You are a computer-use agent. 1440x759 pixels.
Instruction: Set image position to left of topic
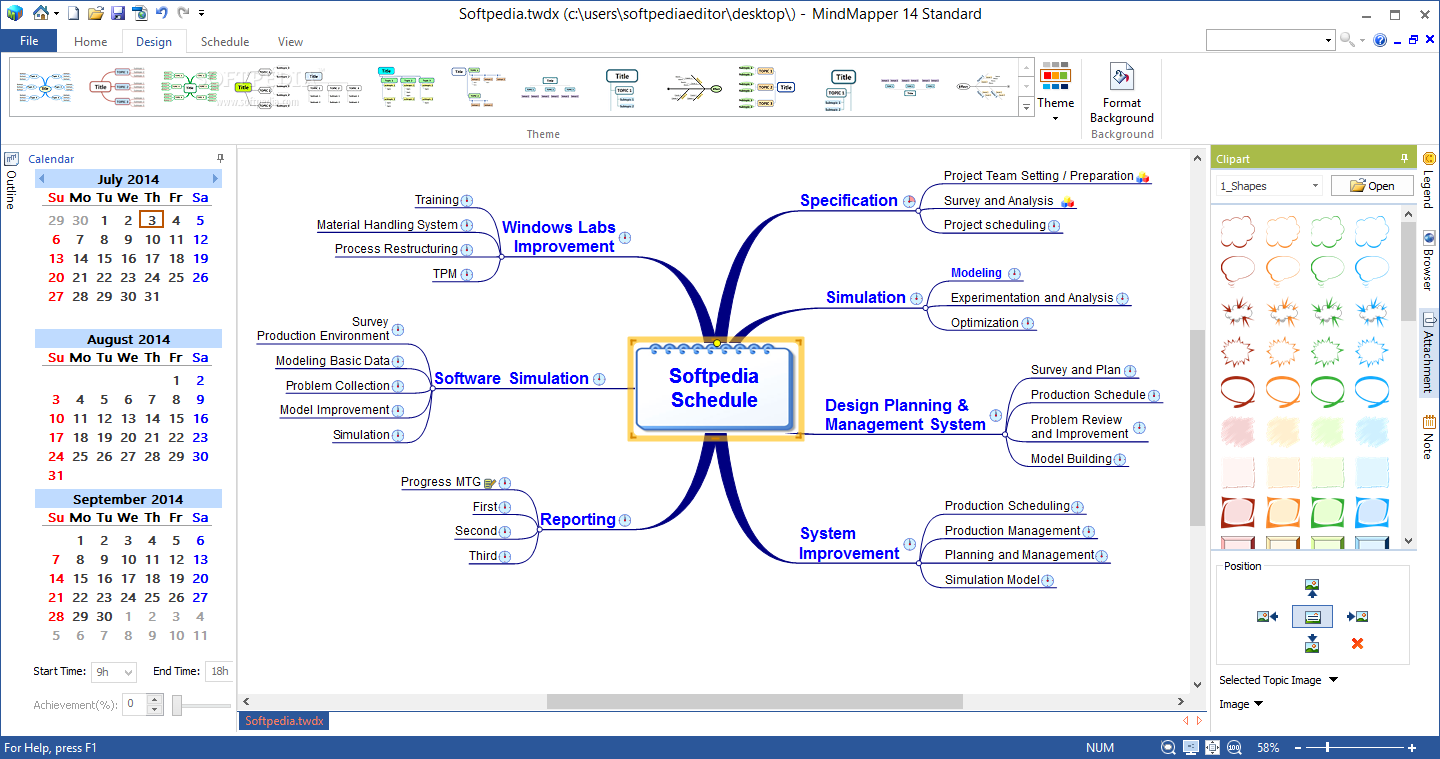[1268, 617]
